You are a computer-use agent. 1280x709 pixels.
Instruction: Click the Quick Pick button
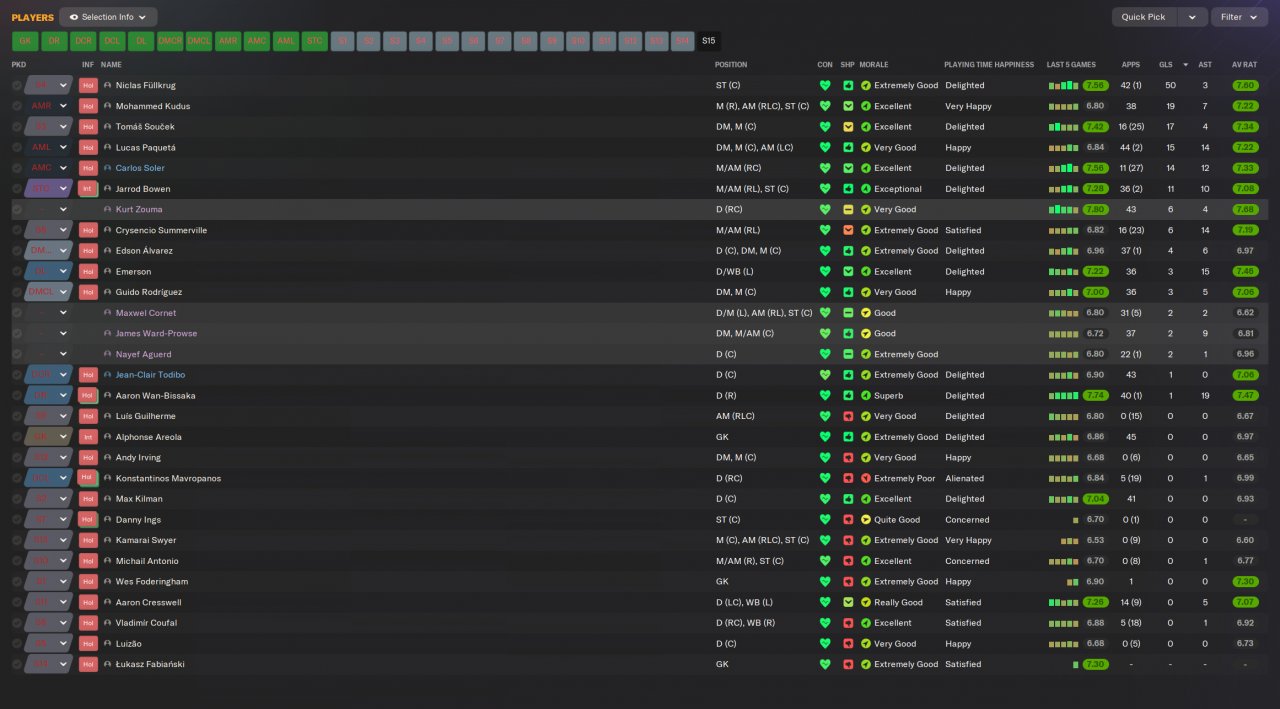click(1144, 17)
